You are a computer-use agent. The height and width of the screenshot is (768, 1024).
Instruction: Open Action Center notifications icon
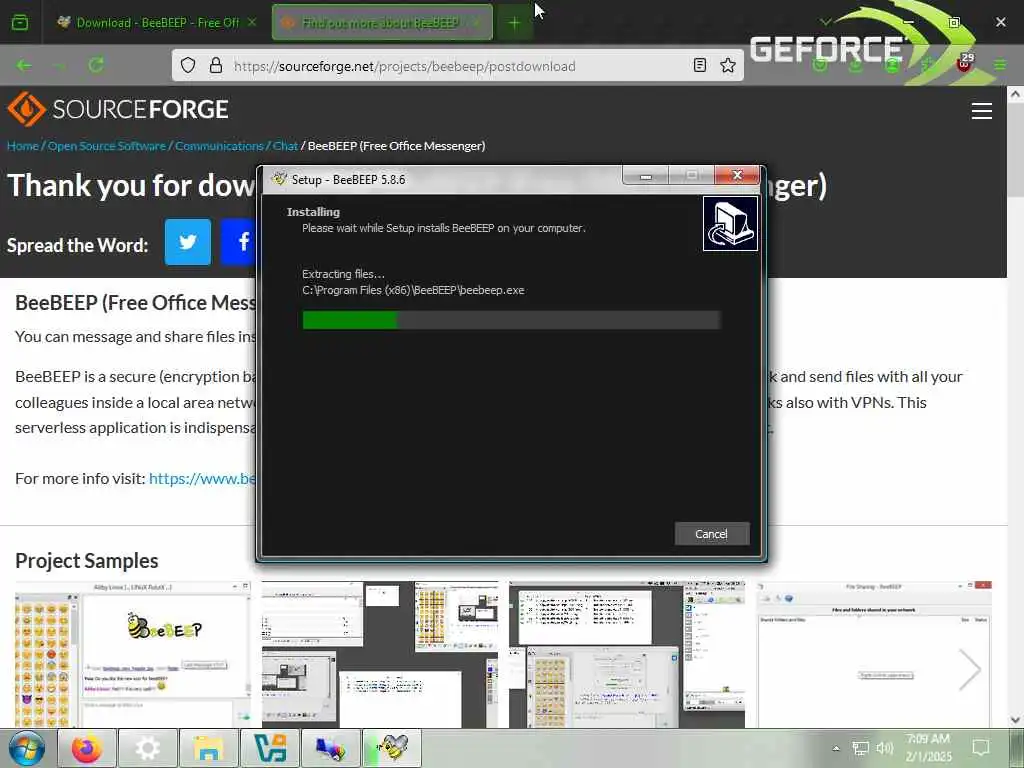point(981,748)
